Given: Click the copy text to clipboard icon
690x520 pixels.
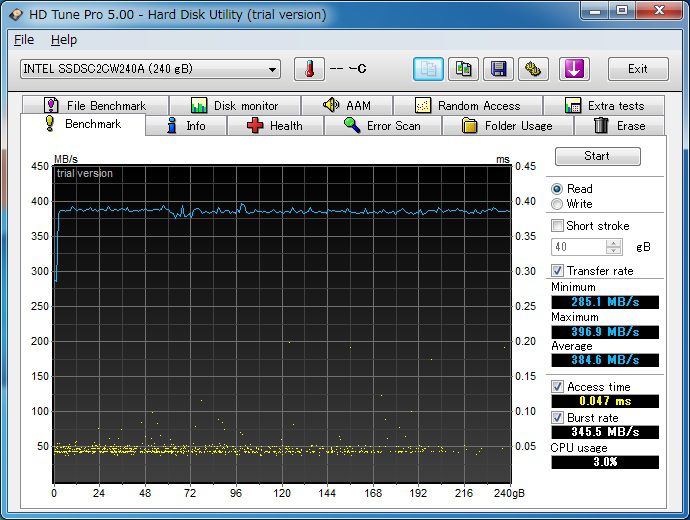Looking at the screenshot, I should click(429, 69).
